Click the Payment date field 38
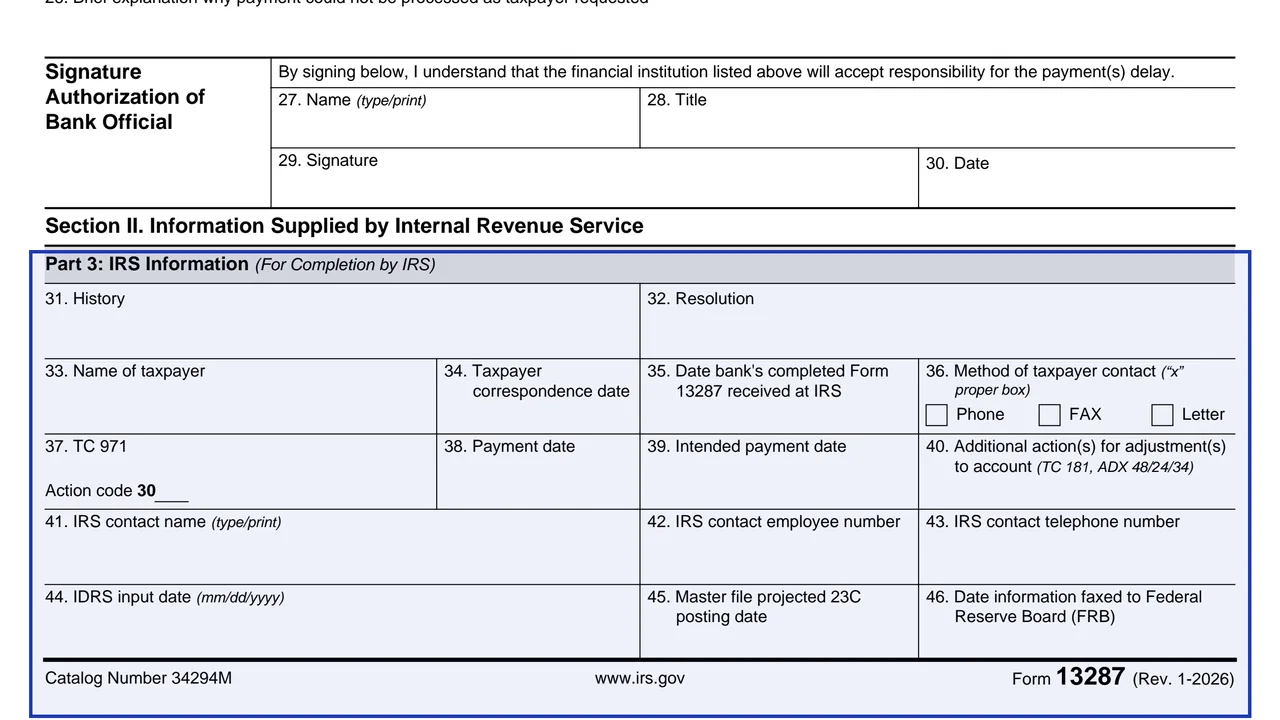 [538, 472]
